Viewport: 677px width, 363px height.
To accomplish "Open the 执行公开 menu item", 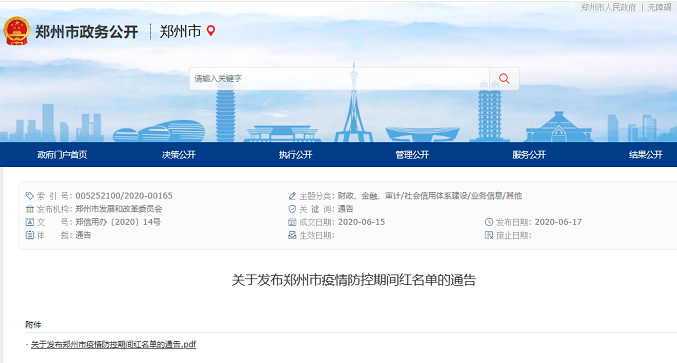I will point(295,155).
